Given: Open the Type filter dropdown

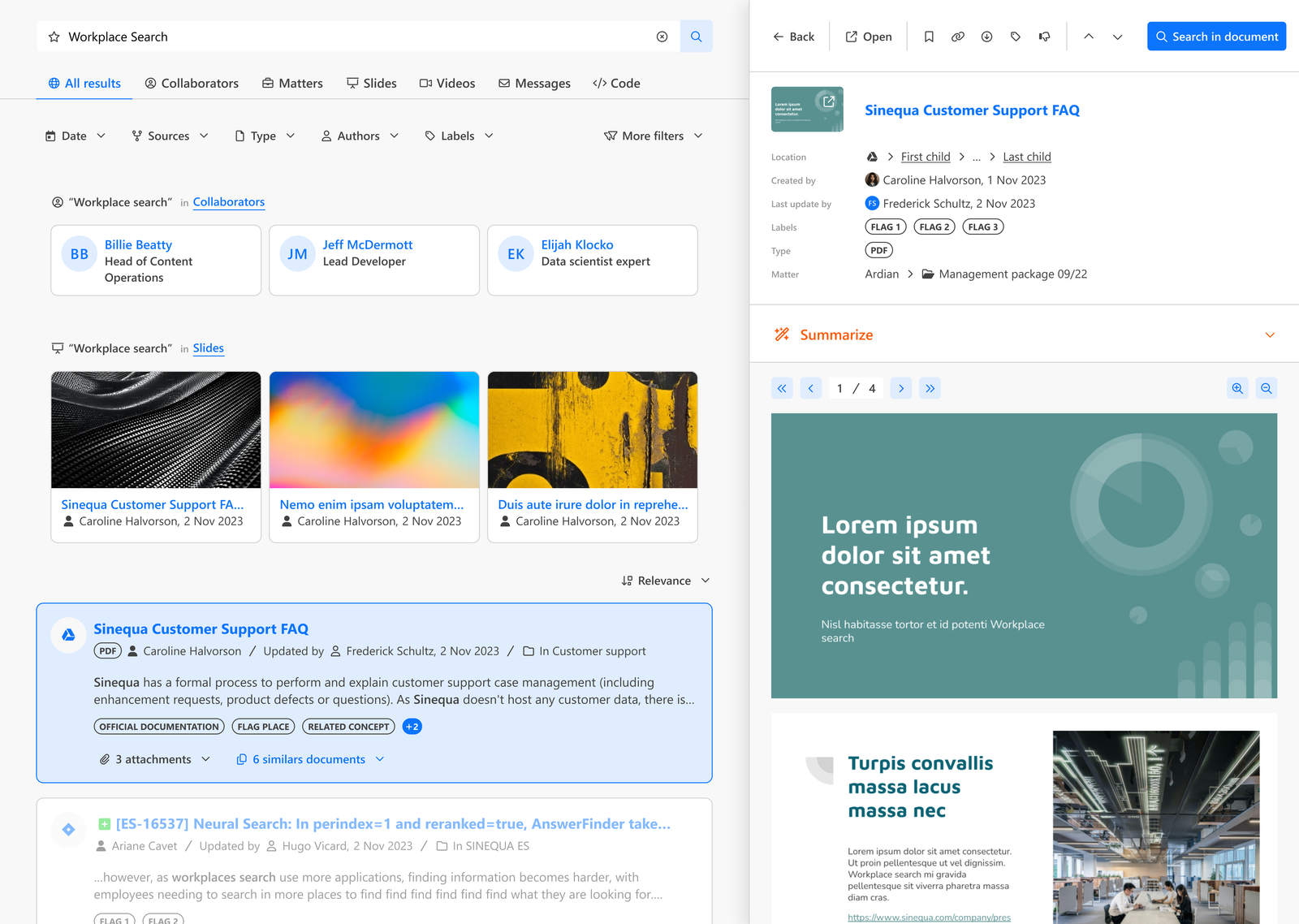Looking at the screenshot, I should (x=265, y=136).
